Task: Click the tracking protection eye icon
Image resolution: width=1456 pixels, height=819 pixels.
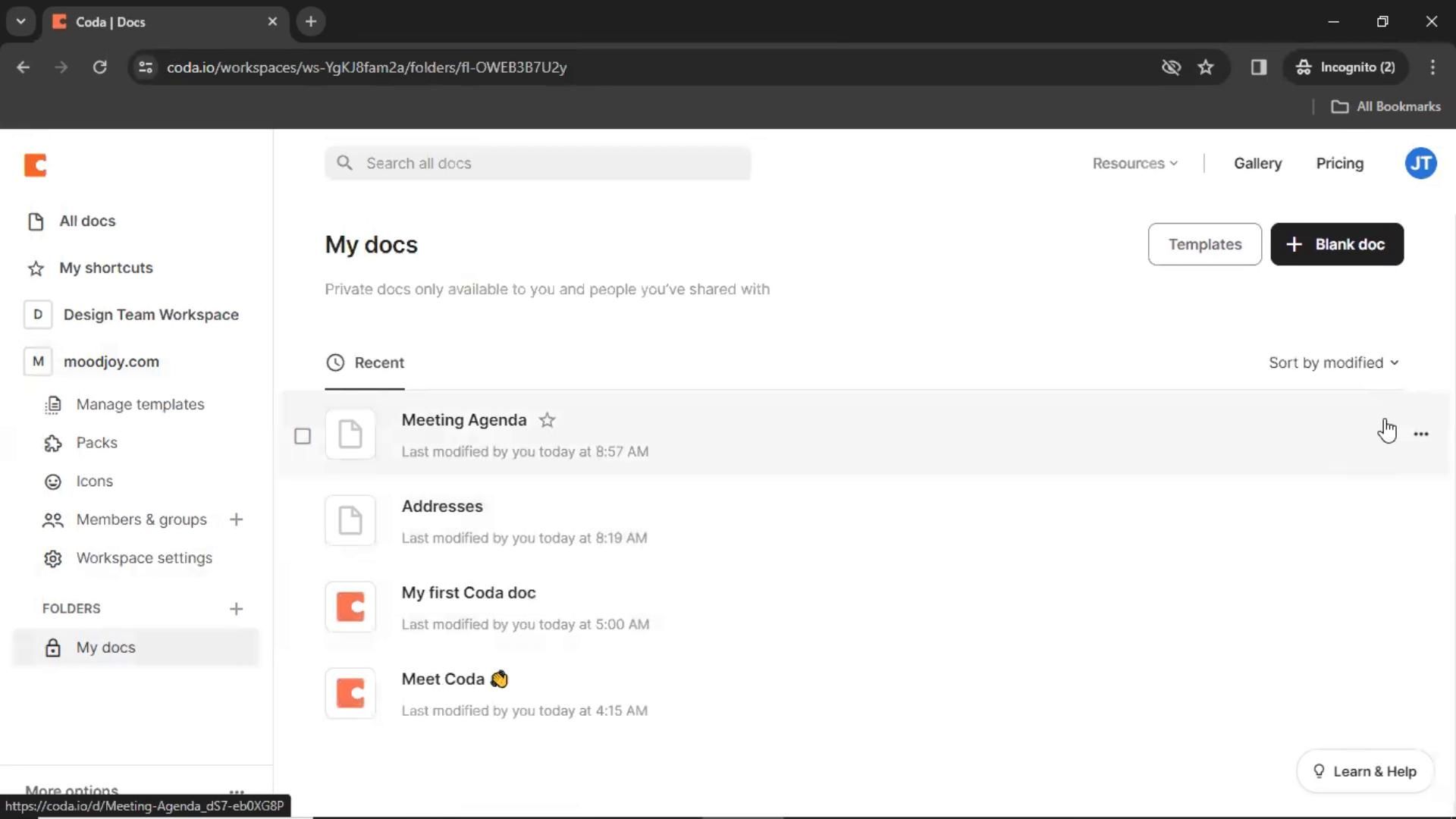Action: (x=1170, y=67)
